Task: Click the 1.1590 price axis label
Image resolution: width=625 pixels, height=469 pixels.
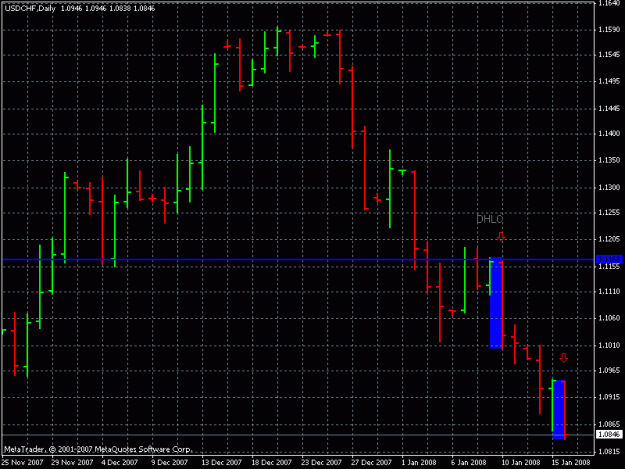Action: (609, 30)
